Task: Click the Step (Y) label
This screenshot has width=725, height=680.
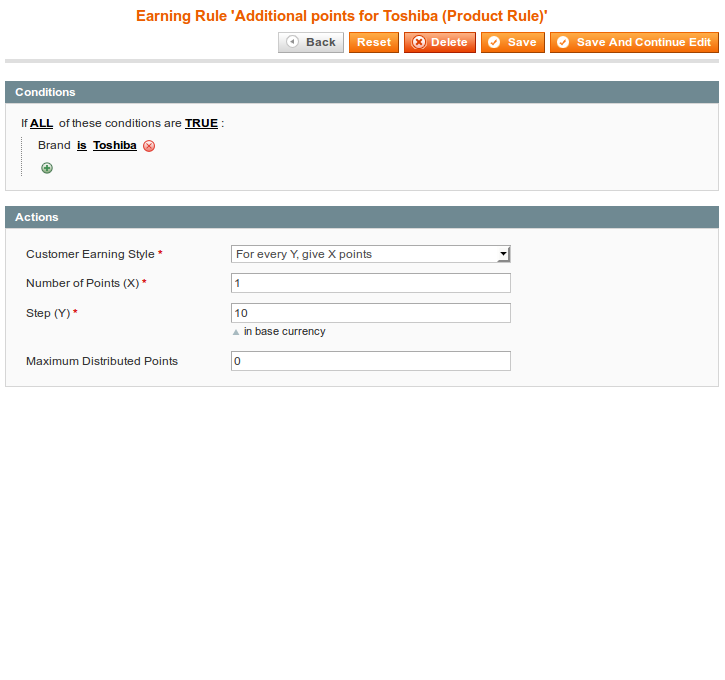Action: 48,313
